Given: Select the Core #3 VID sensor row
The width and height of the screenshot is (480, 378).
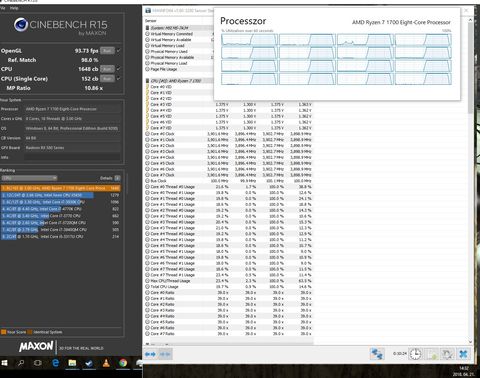Looking at the screenshot, I should [229, 104].
